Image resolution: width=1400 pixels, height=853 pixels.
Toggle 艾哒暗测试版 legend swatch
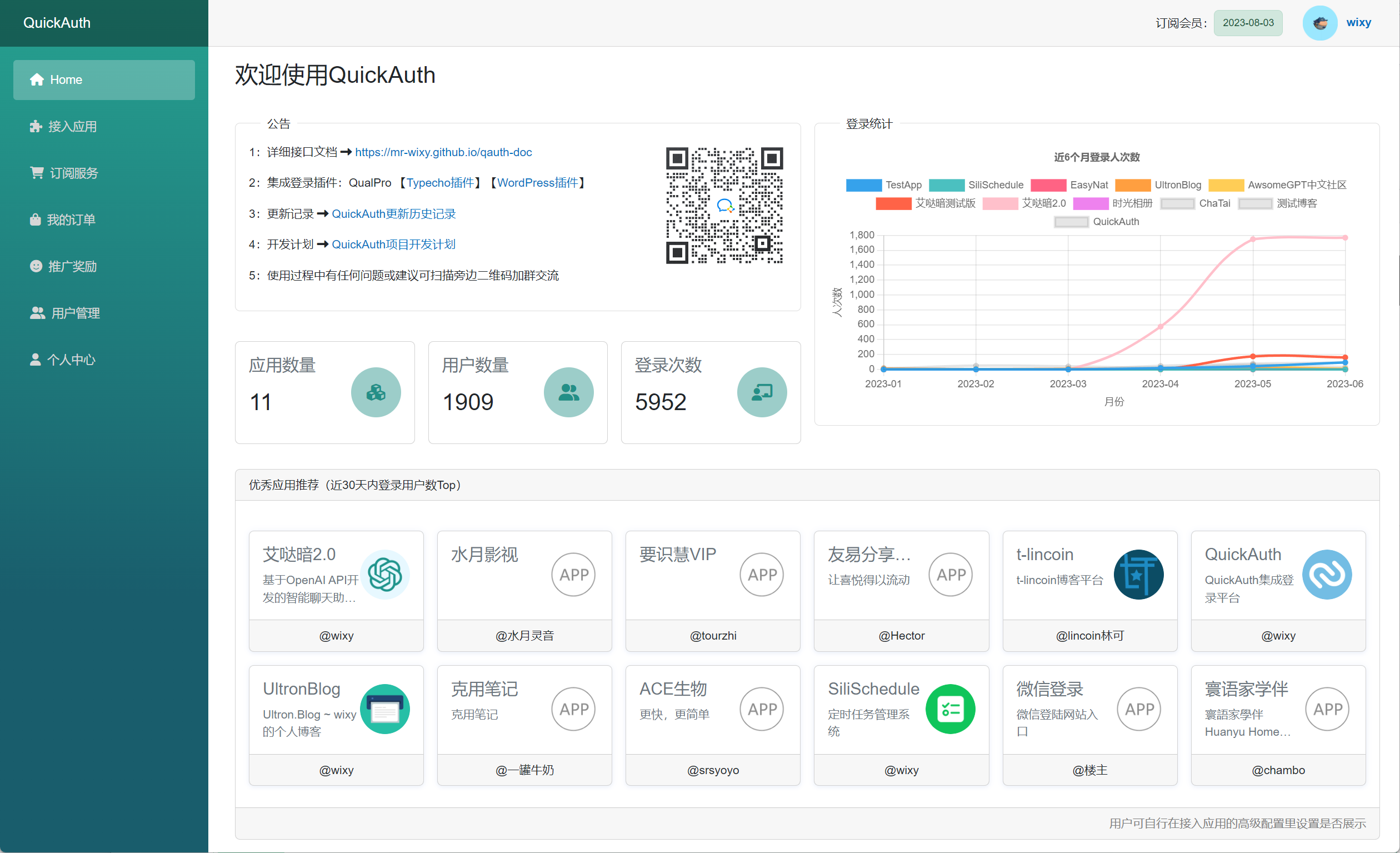coord(894,203)
